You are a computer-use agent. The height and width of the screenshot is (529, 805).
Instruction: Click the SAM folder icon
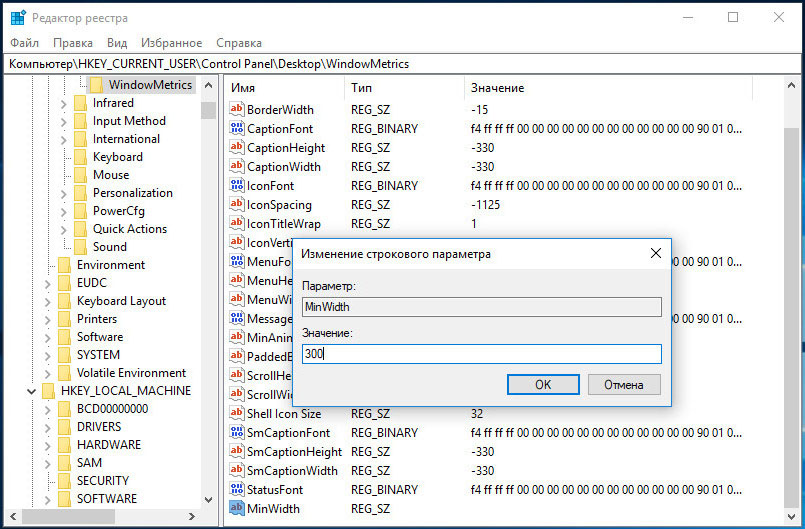coord(64,462)
